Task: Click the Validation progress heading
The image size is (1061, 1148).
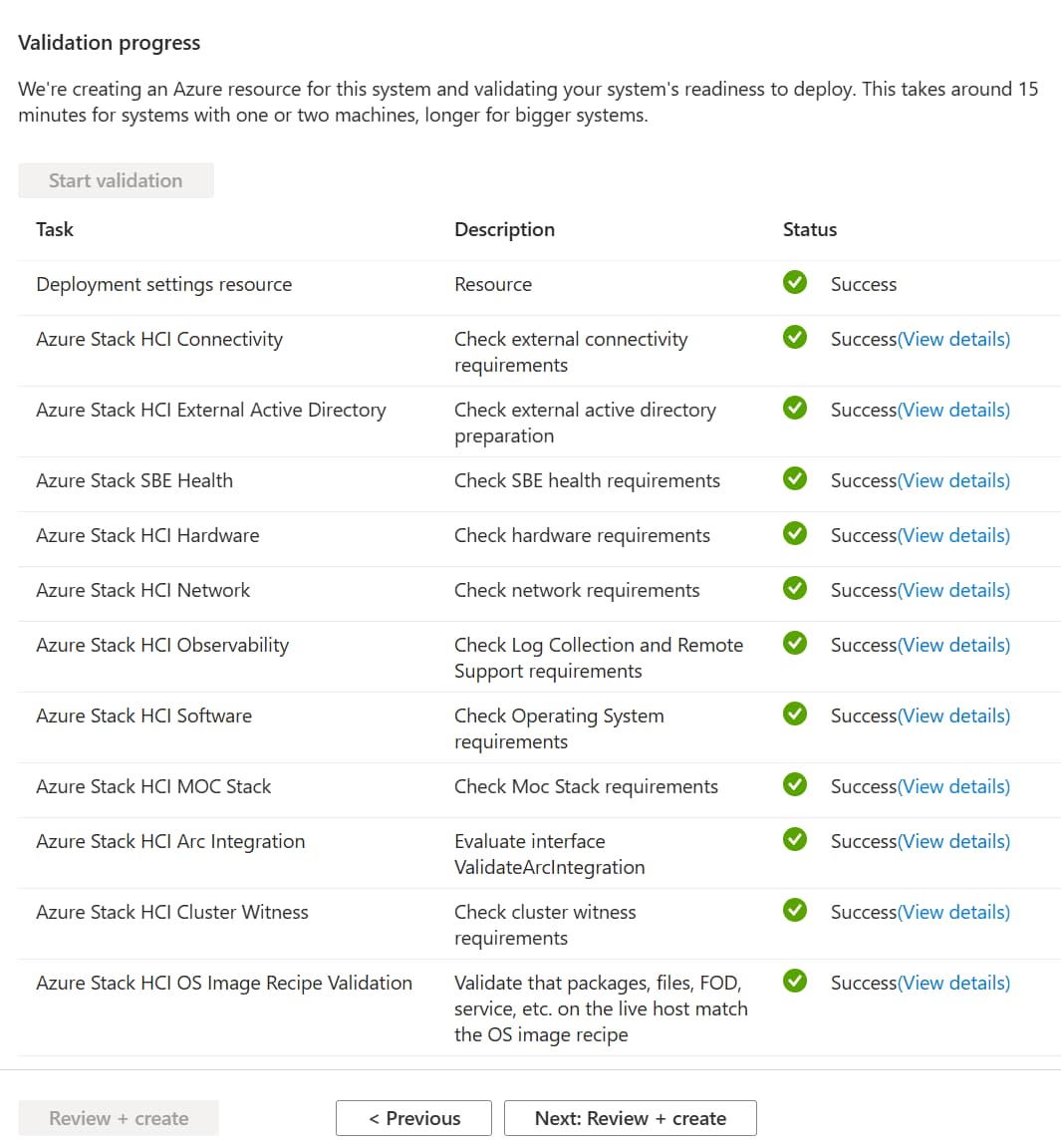Action: tap(109, 43)
